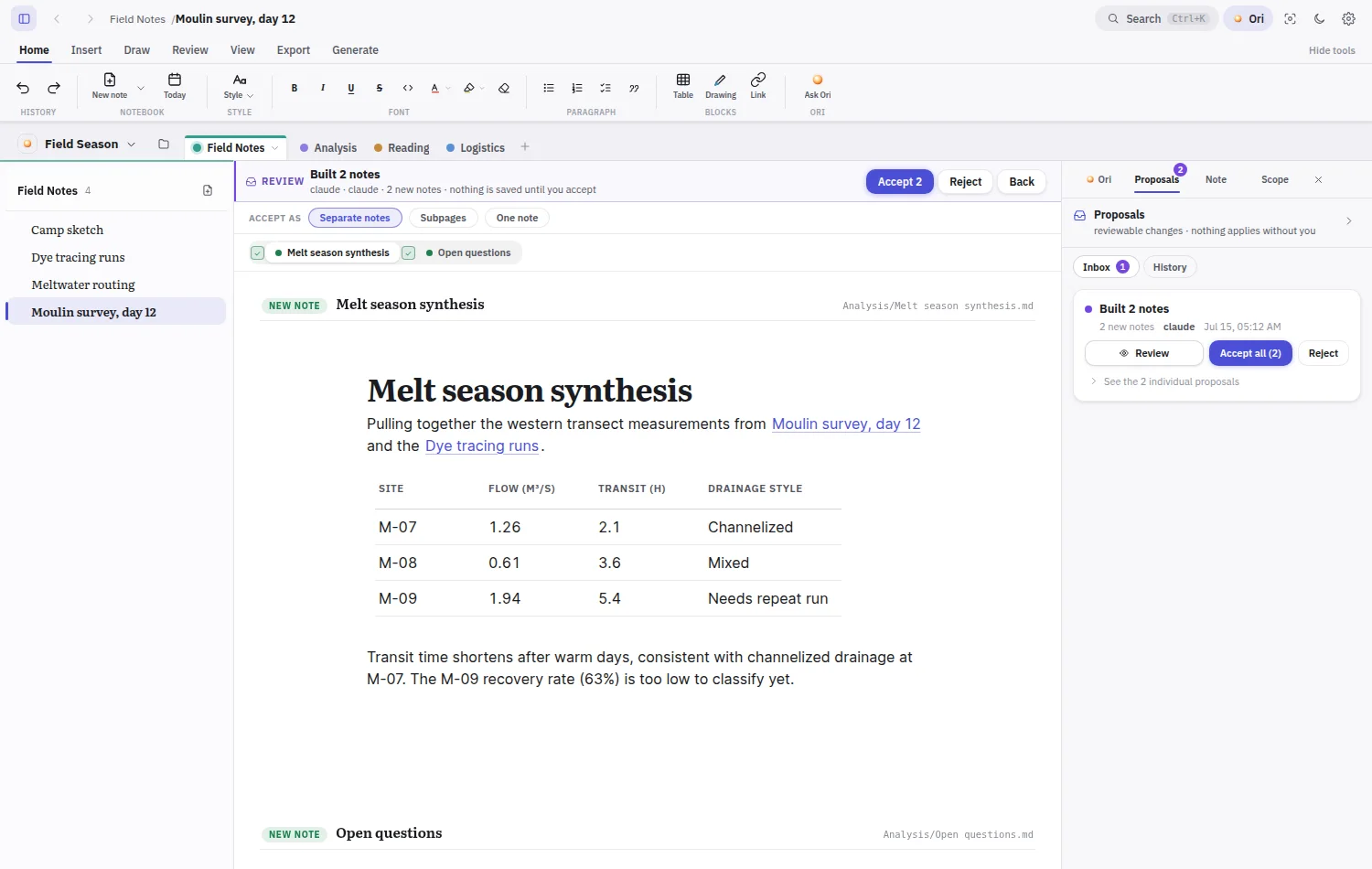Toggle the left sidebar panel icon
Image resolution: width=1372 pixels, height=869 pixels.
[24, 18]
